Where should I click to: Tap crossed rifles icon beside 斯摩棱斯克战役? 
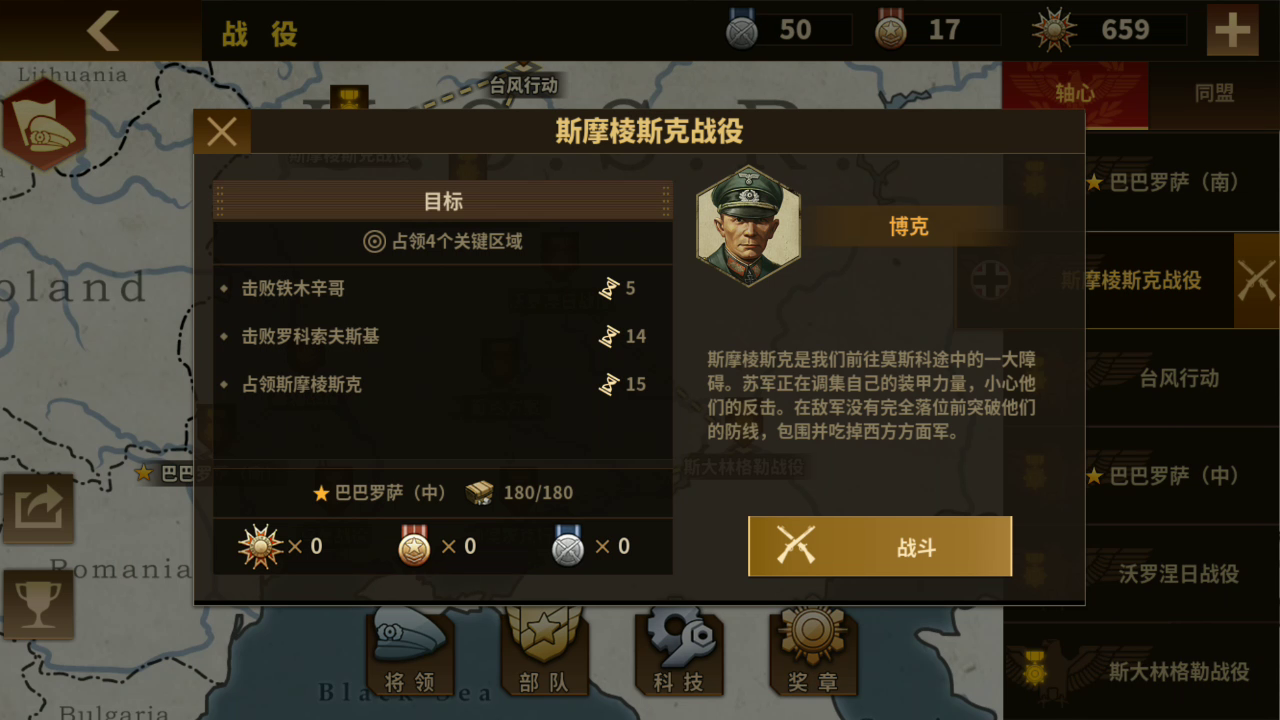(1256, 281)
